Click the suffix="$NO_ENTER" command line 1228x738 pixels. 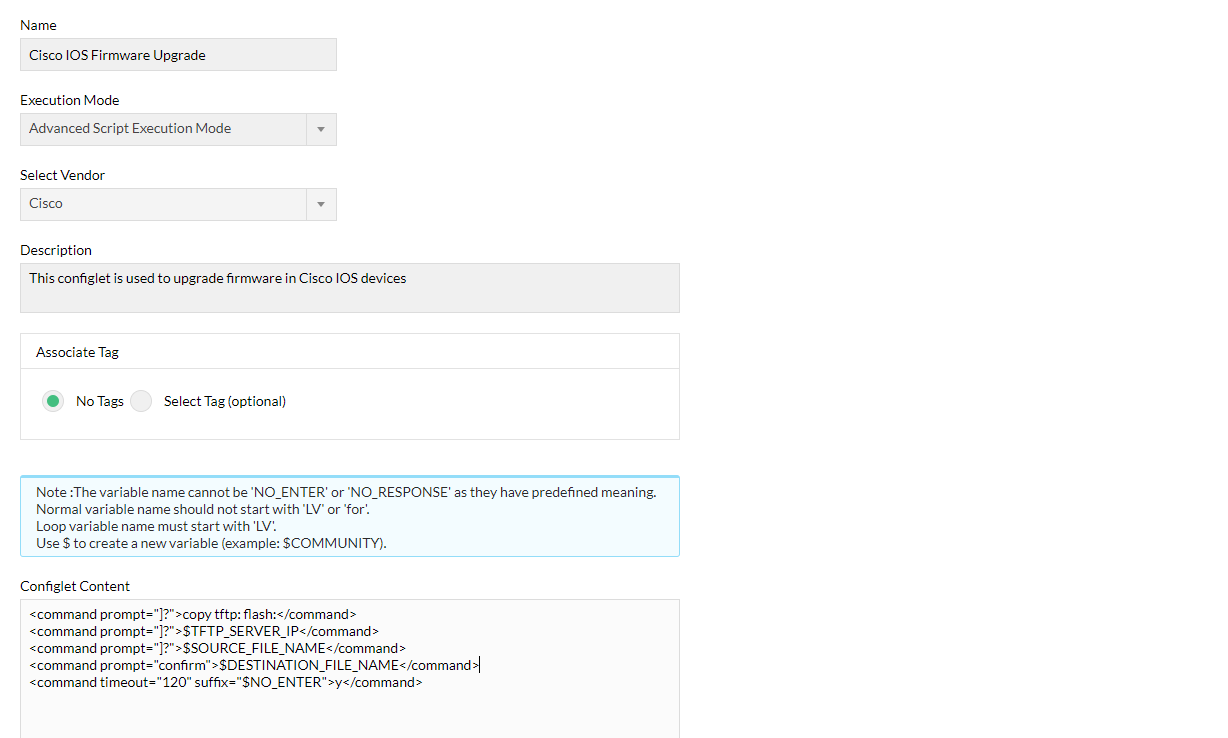click(x=226, y=682)
